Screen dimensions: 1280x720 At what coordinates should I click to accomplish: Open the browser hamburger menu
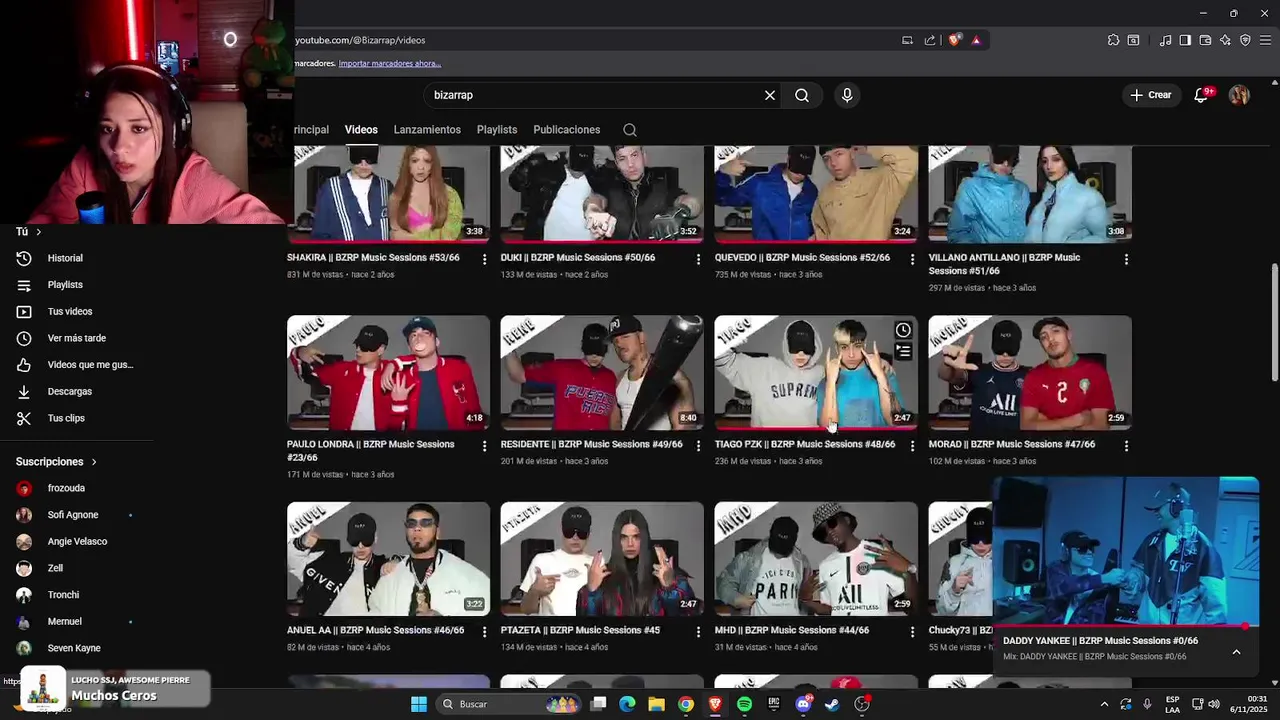pyautogui.click(x=1265, y=40)
